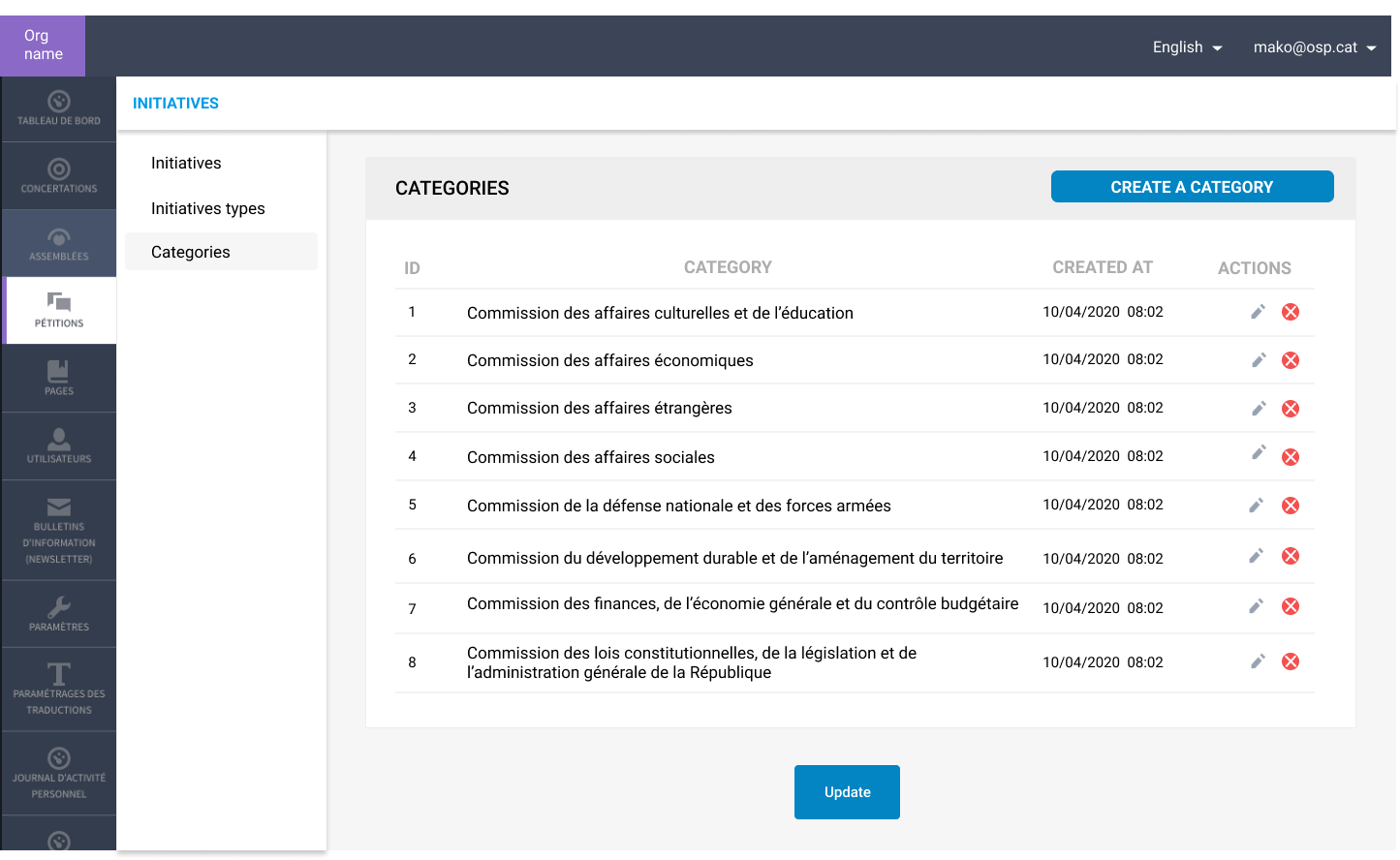Select Initiatives in the submenu
Image resolution: width=1400 pixels, height=860 pixels.
coord(186,163)
